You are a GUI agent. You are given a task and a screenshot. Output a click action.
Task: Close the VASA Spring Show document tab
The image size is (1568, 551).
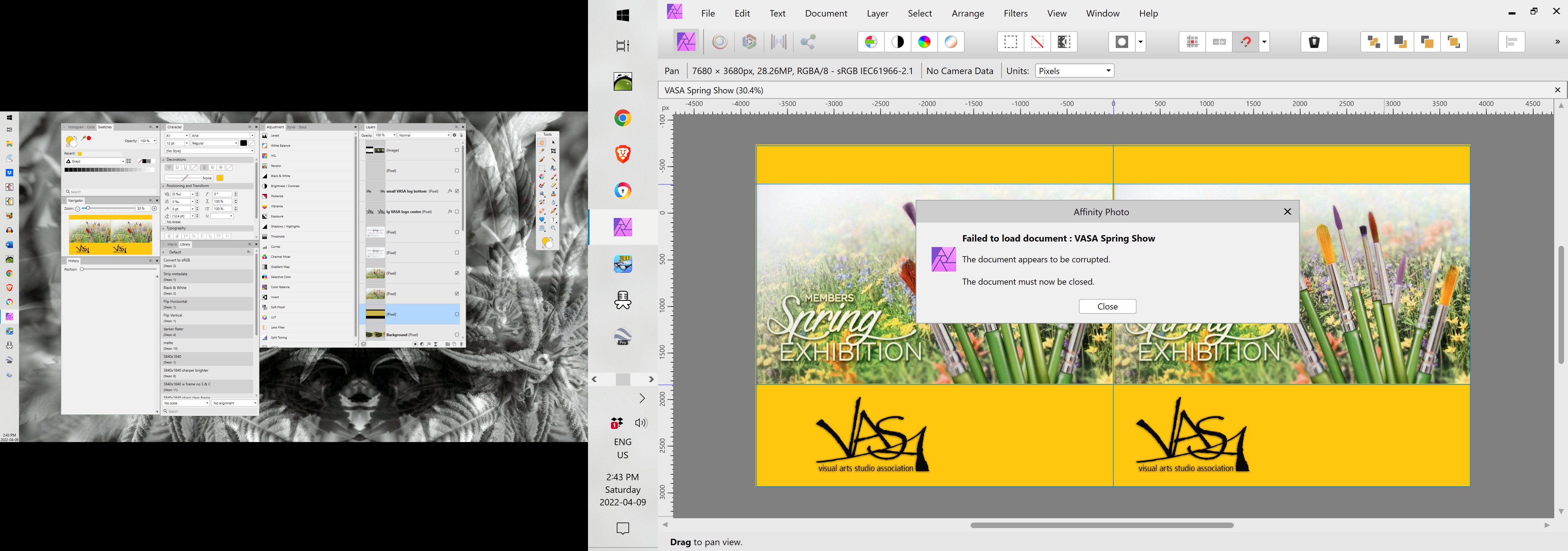click(x=1558, y=90)
